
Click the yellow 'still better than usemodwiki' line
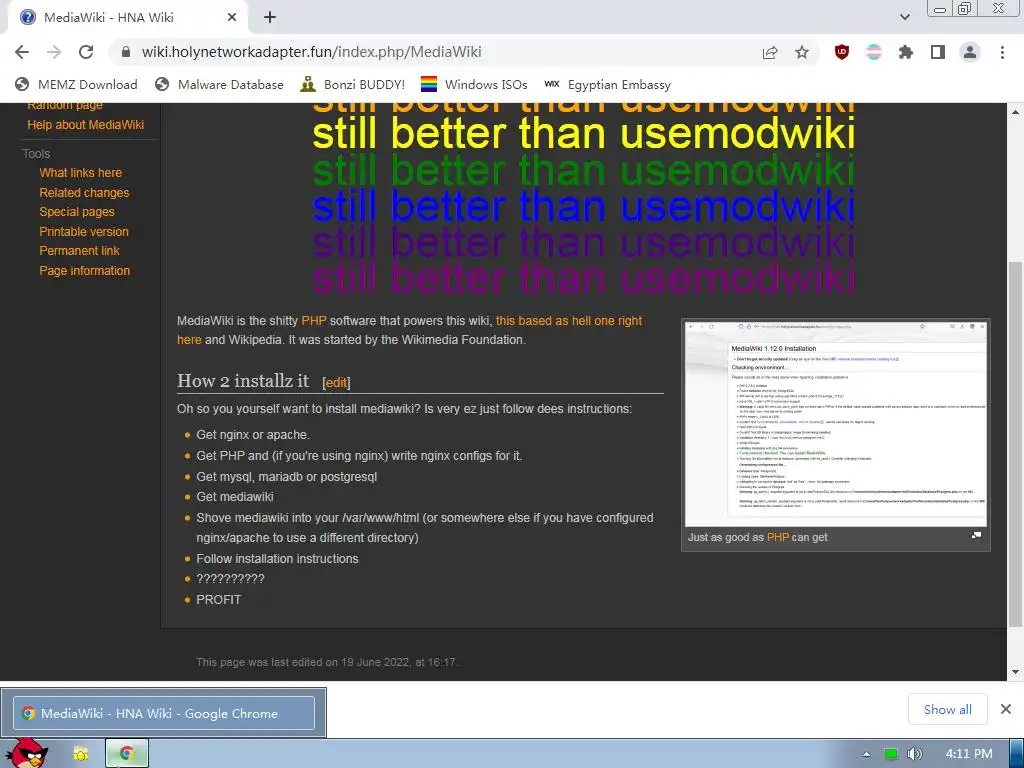click(x=584, y=134)
